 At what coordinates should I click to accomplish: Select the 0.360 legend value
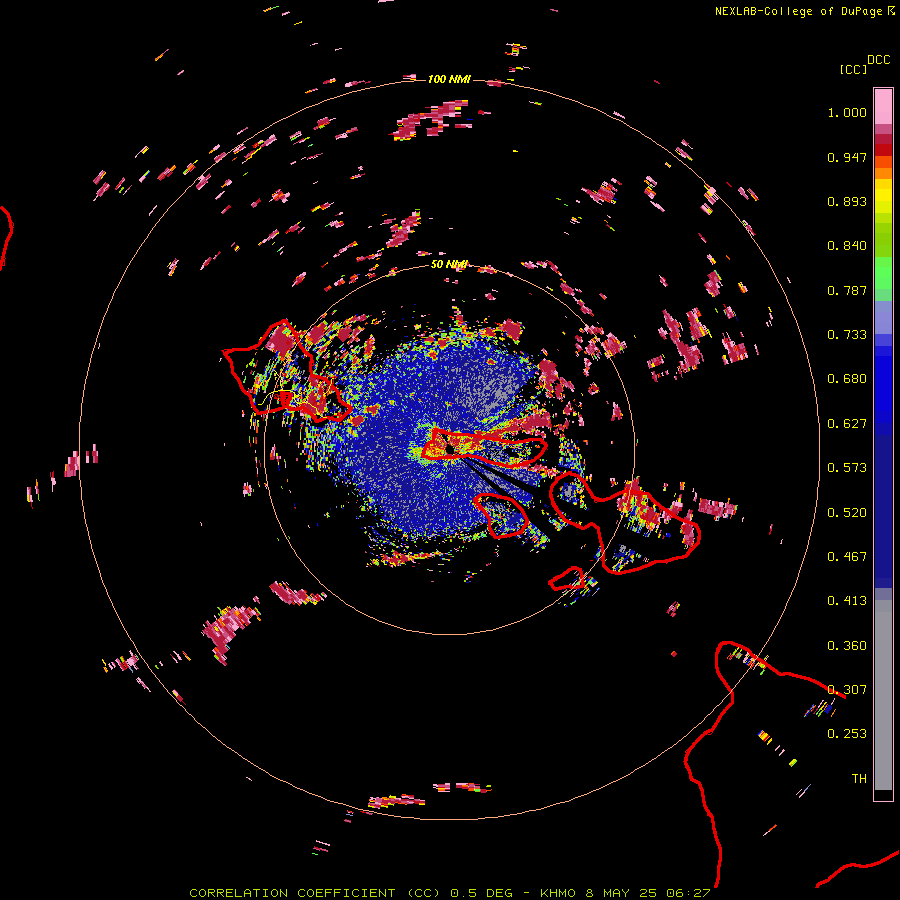(x=847, y=646)
